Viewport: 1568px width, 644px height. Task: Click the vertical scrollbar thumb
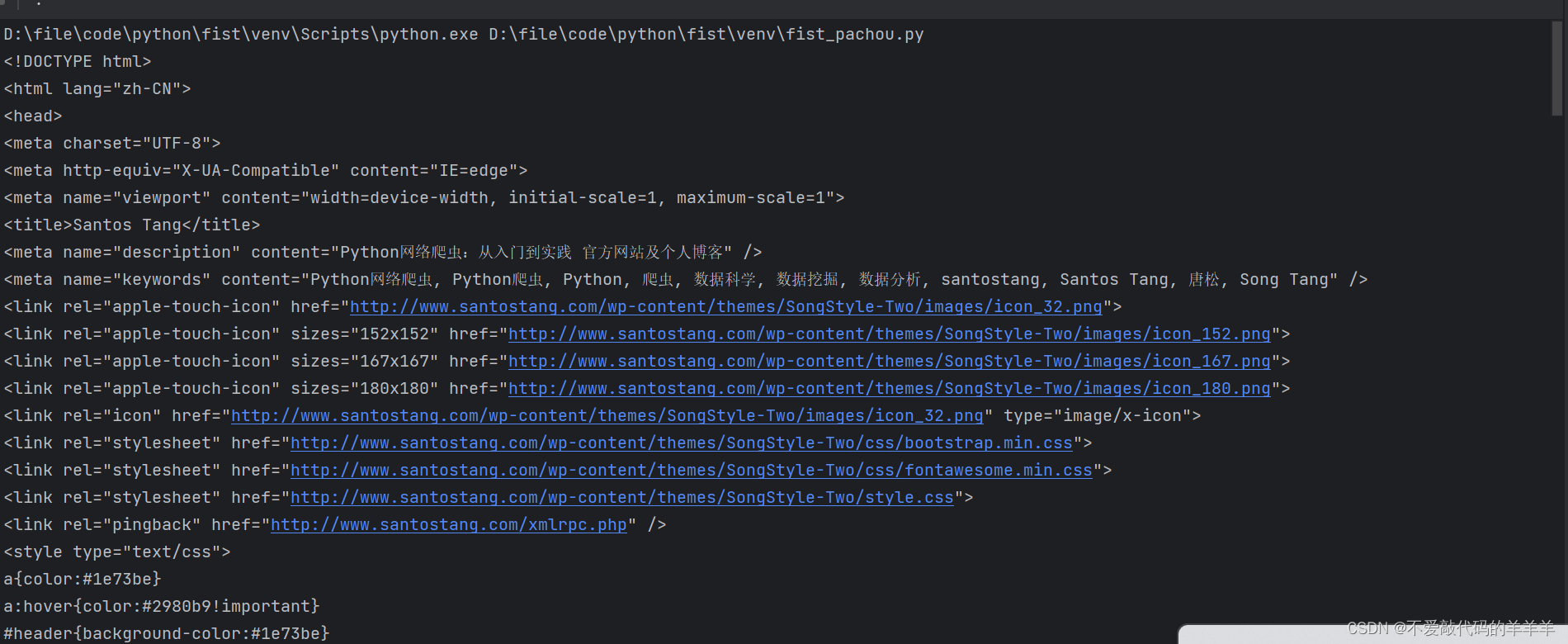click(1557, 69)
